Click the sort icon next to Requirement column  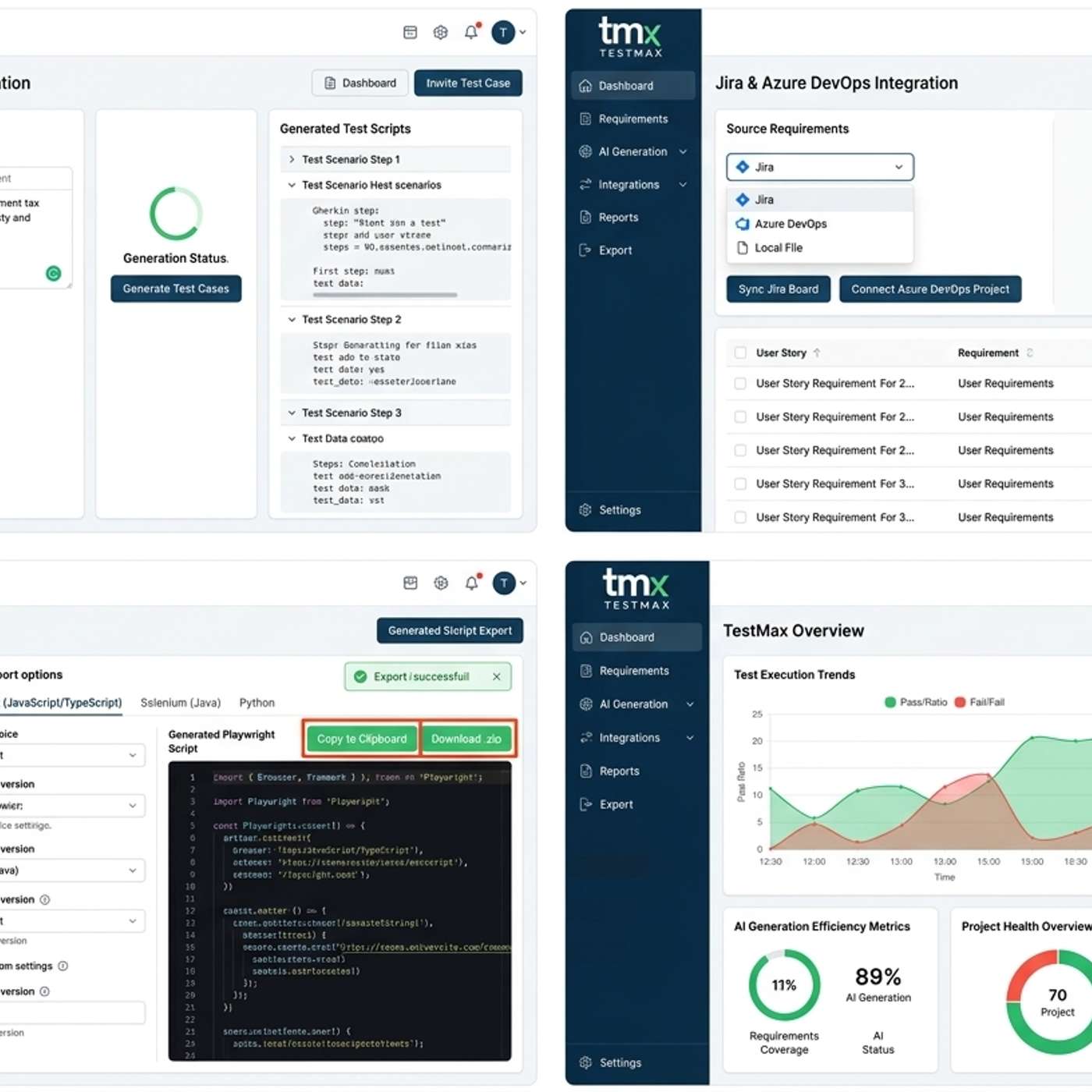(1030, 353)
